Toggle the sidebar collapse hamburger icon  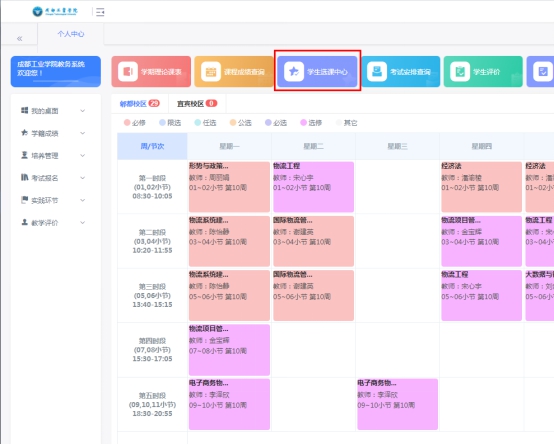point(100,12)
